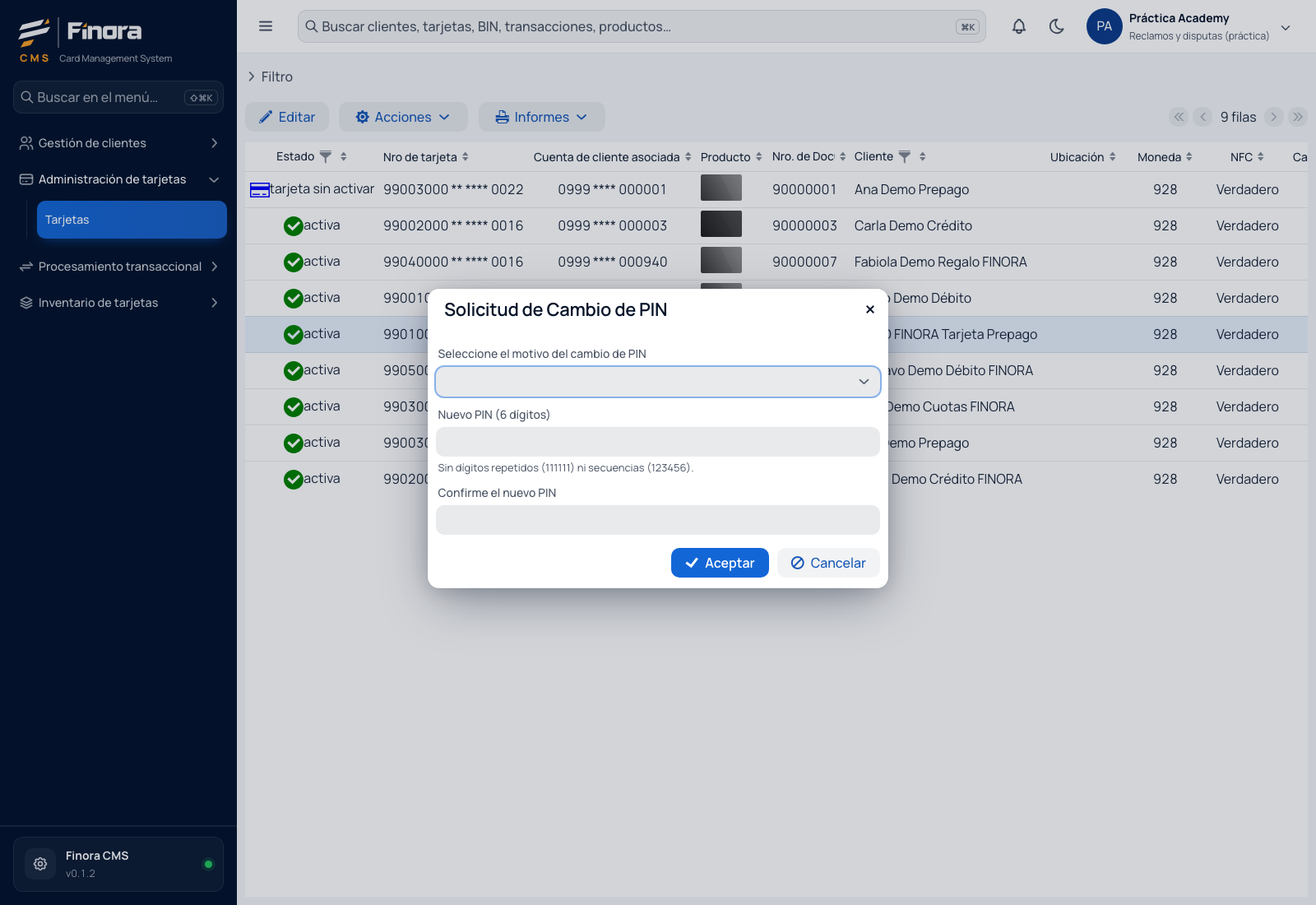Click Aceptar to confirm PIN change
This screenshot has height=905, width=1316.
pyautogui.click(x=720, y=563)
